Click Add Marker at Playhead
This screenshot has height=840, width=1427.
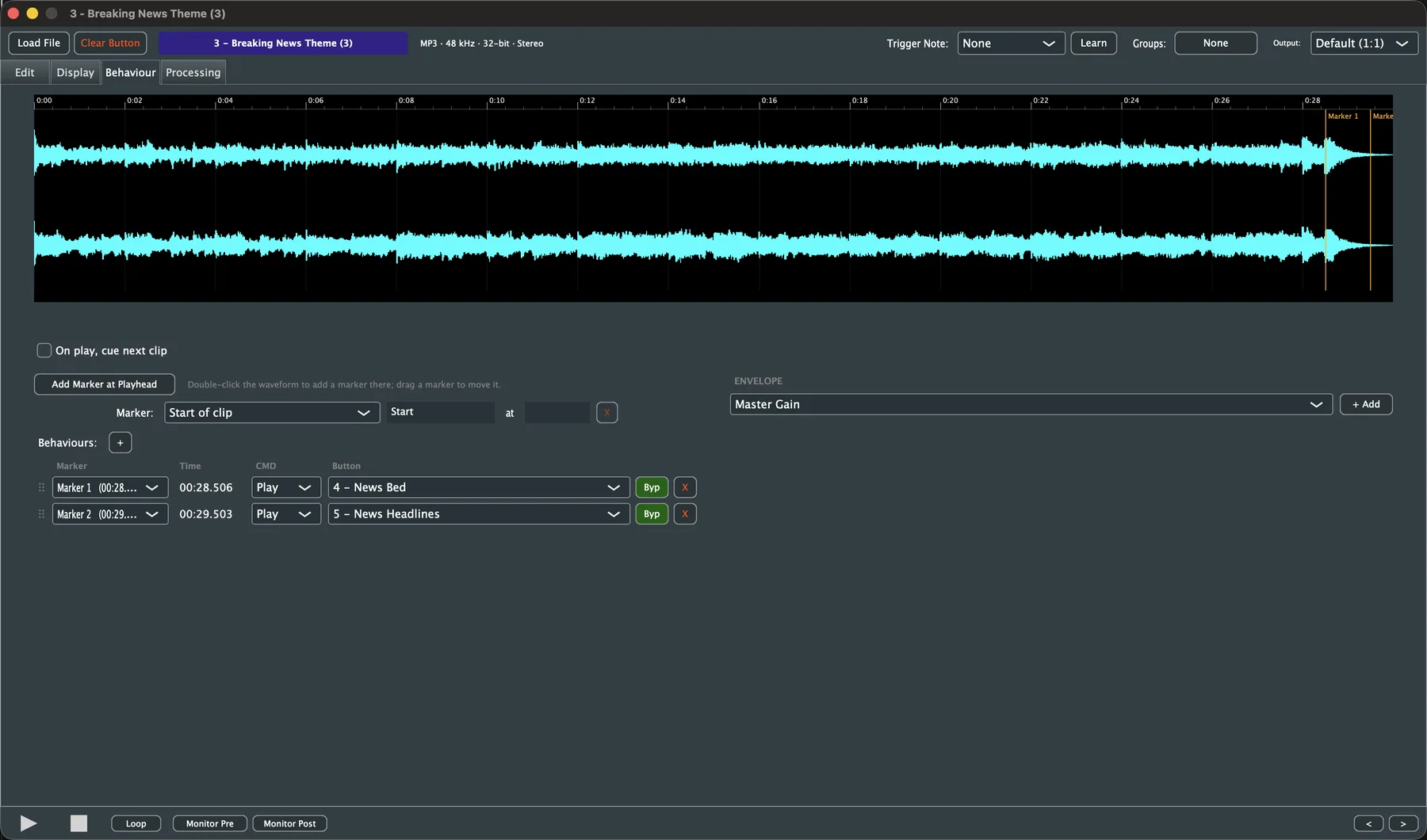coord(105,384)
